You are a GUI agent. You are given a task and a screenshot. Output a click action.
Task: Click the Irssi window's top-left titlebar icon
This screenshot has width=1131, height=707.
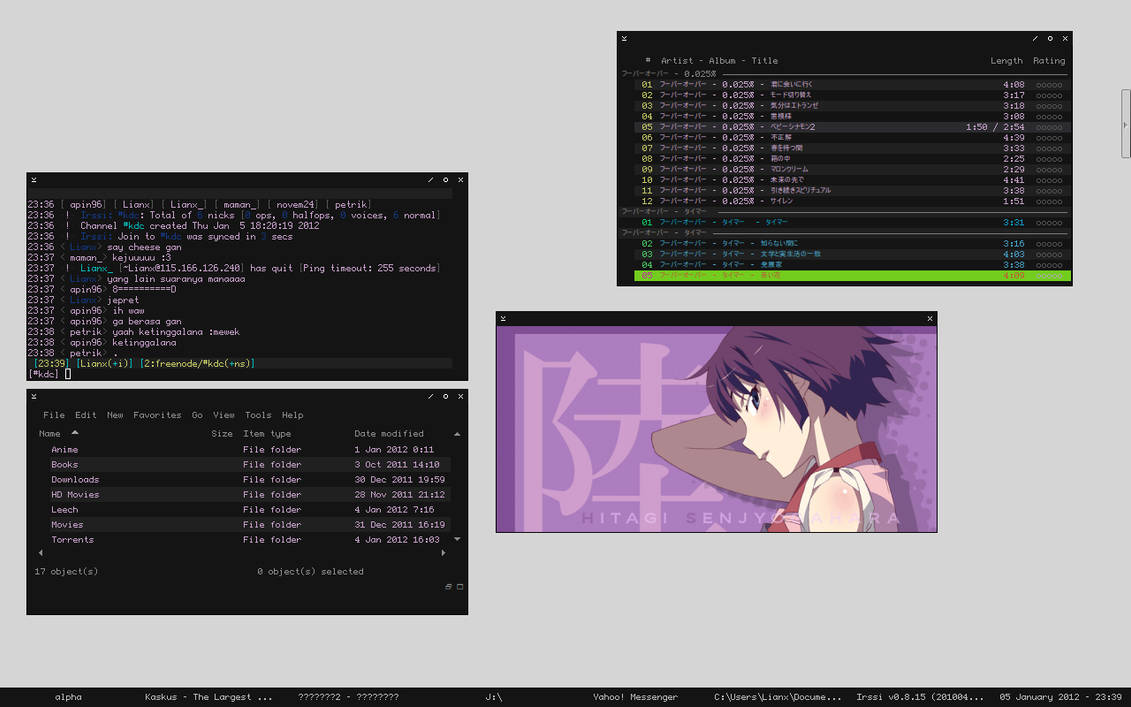tap(34, 180)
